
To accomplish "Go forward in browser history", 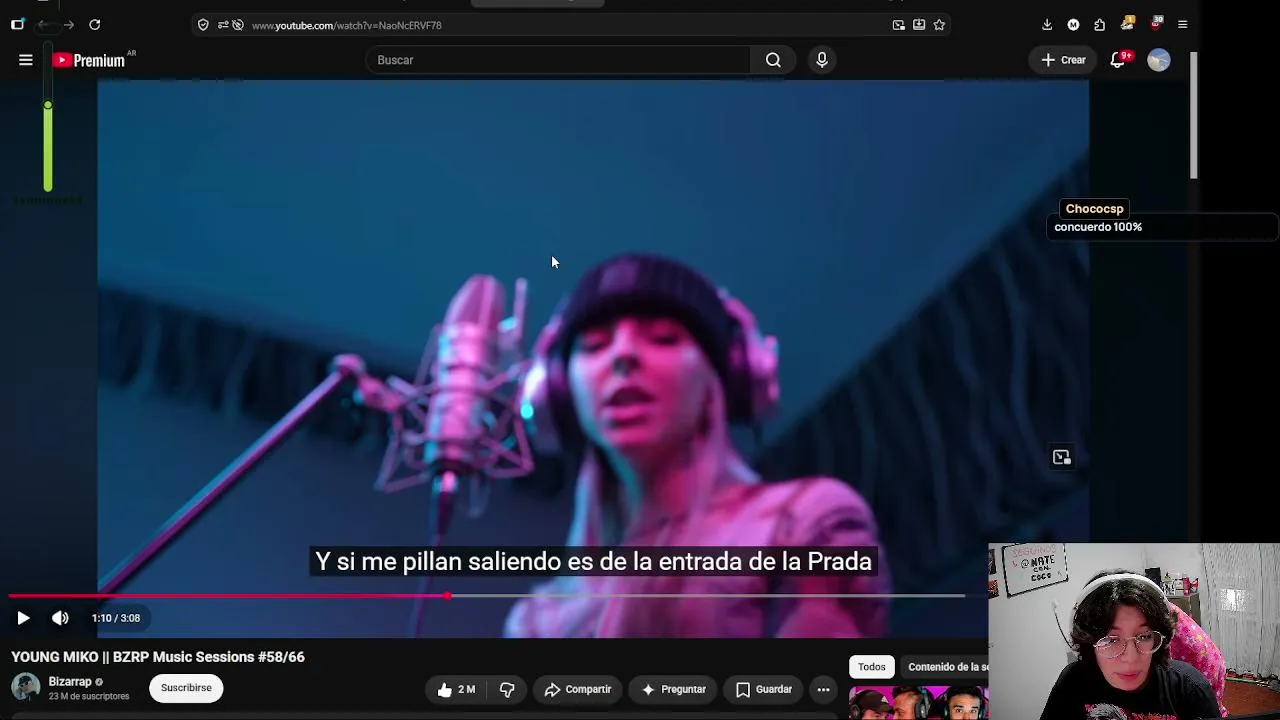I will (x=68, y=25).
